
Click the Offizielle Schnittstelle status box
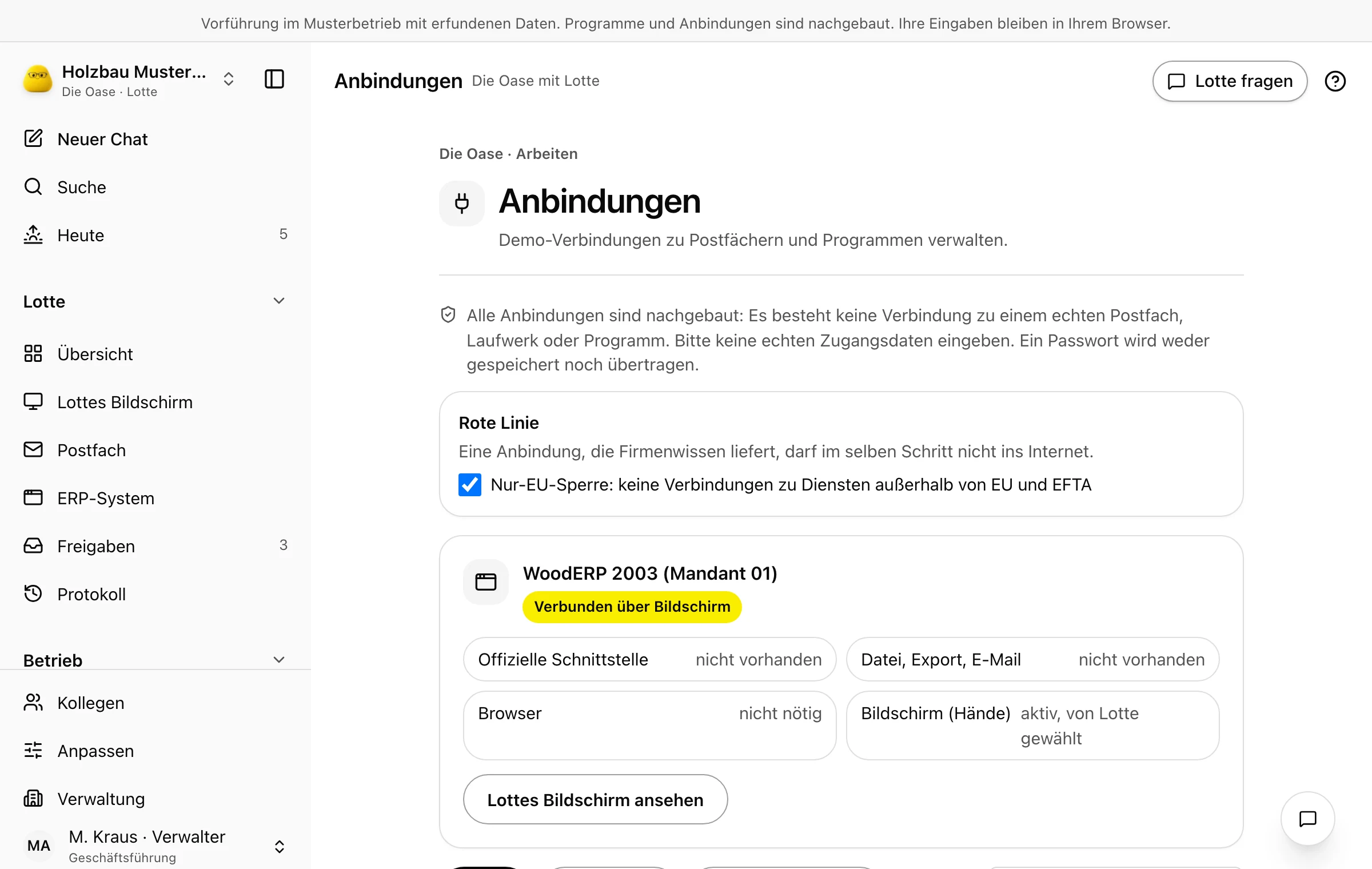[x=650, y=659]
